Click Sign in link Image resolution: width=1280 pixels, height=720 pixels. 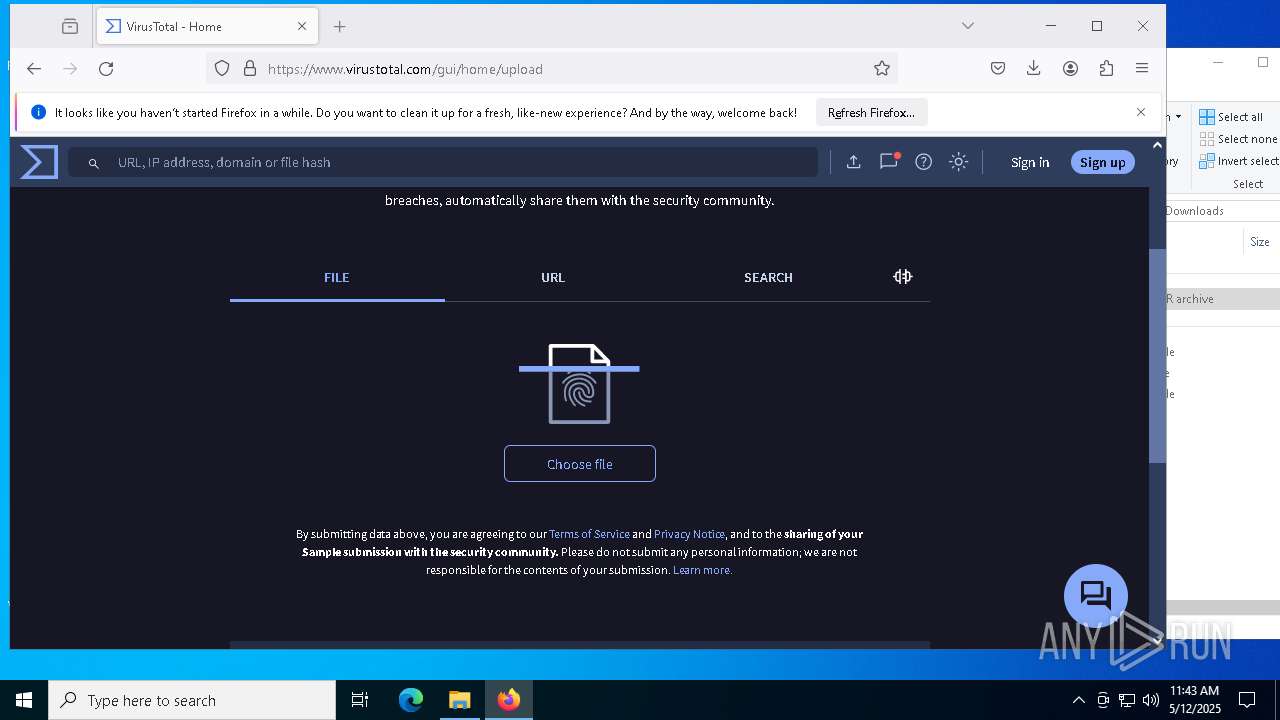pos(1030,162)
